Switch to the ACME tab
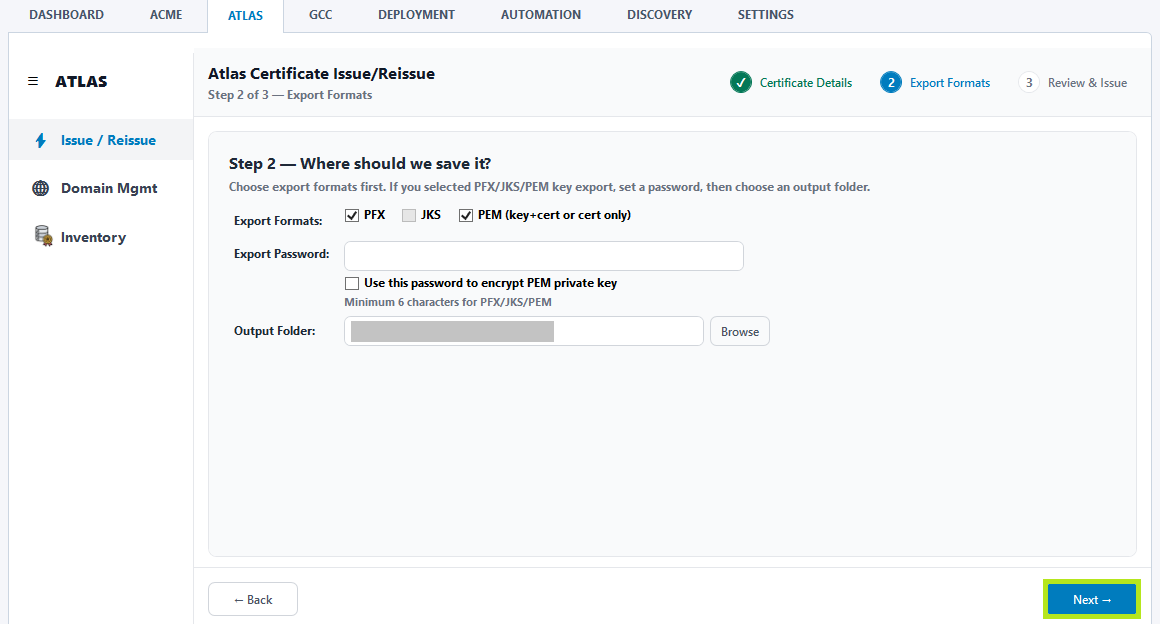This screenshot has height=624, width=1160. pos(166,15)
